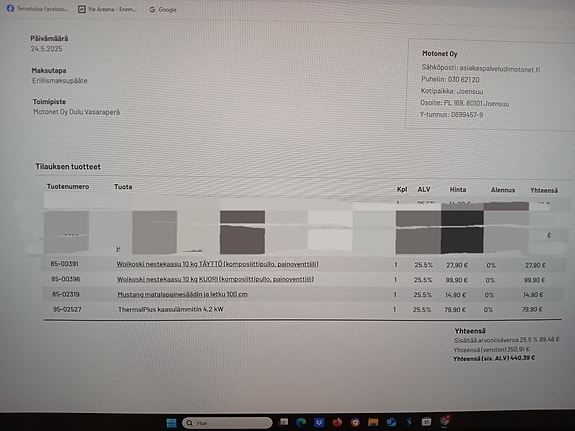Open the Facebook bookmark

coord(37,8)
